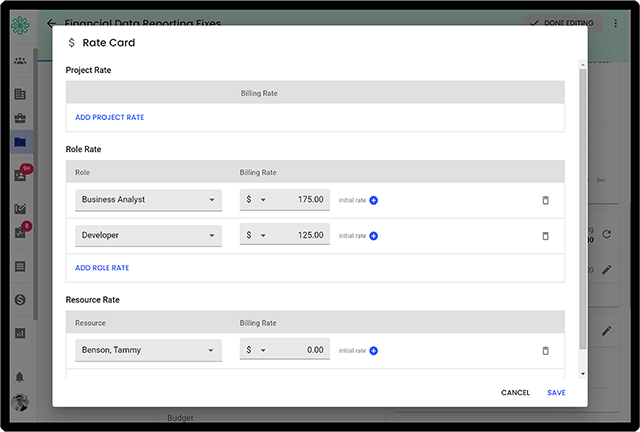640x432 pixels.
Task: Click plus icon beside Benson, Tammy initial rate
Action: (374, 351)
